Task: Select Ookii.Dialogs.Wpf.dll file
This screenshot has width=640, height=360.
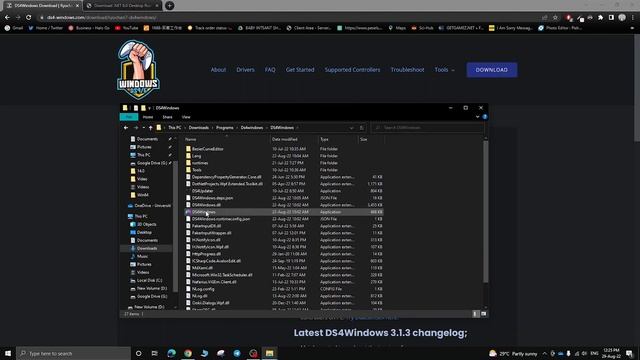Action: (x=211, y=303)
